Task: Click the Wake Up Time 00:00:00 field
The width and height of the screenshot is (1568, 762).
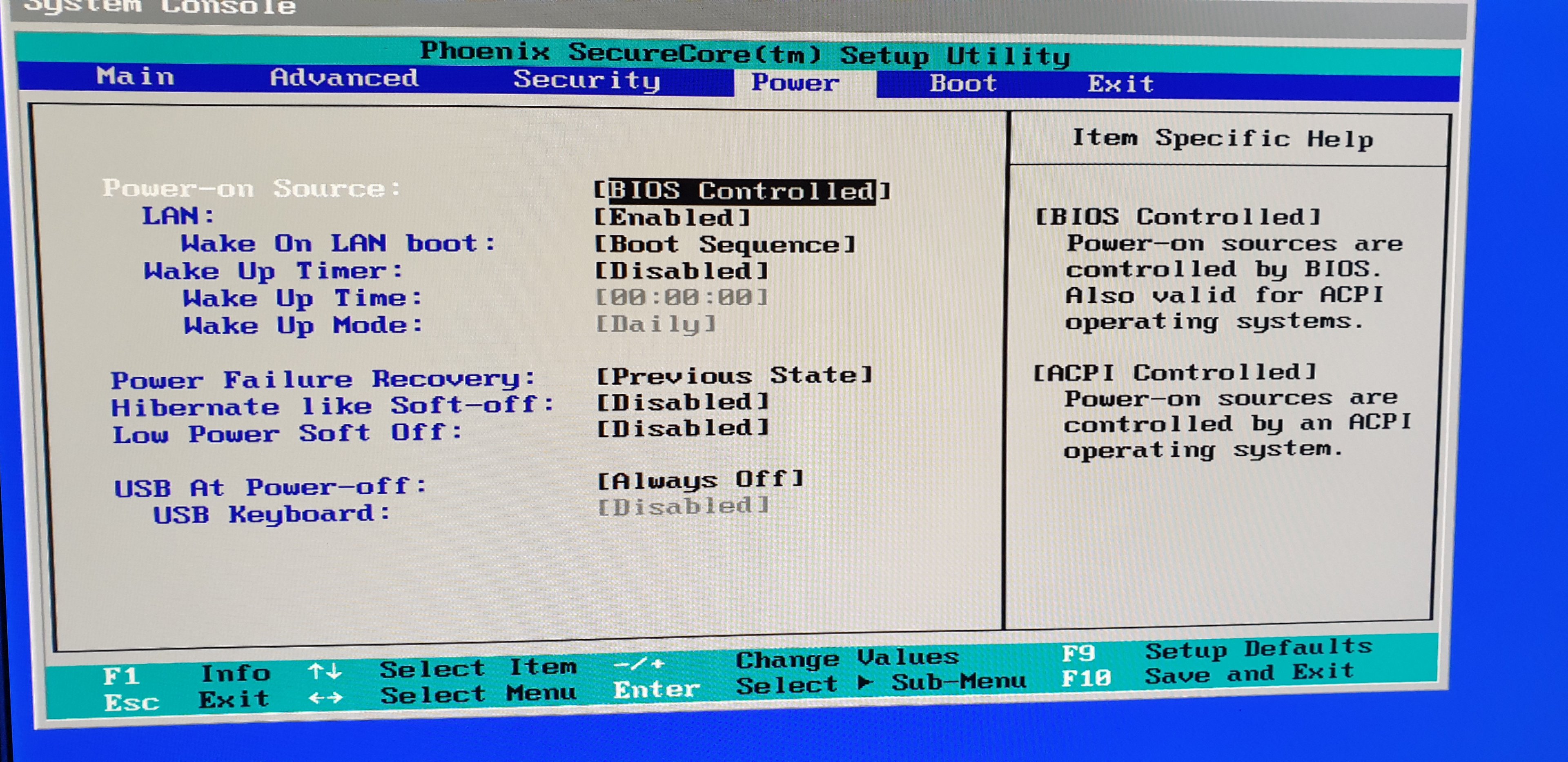Action: click(681, 298)
